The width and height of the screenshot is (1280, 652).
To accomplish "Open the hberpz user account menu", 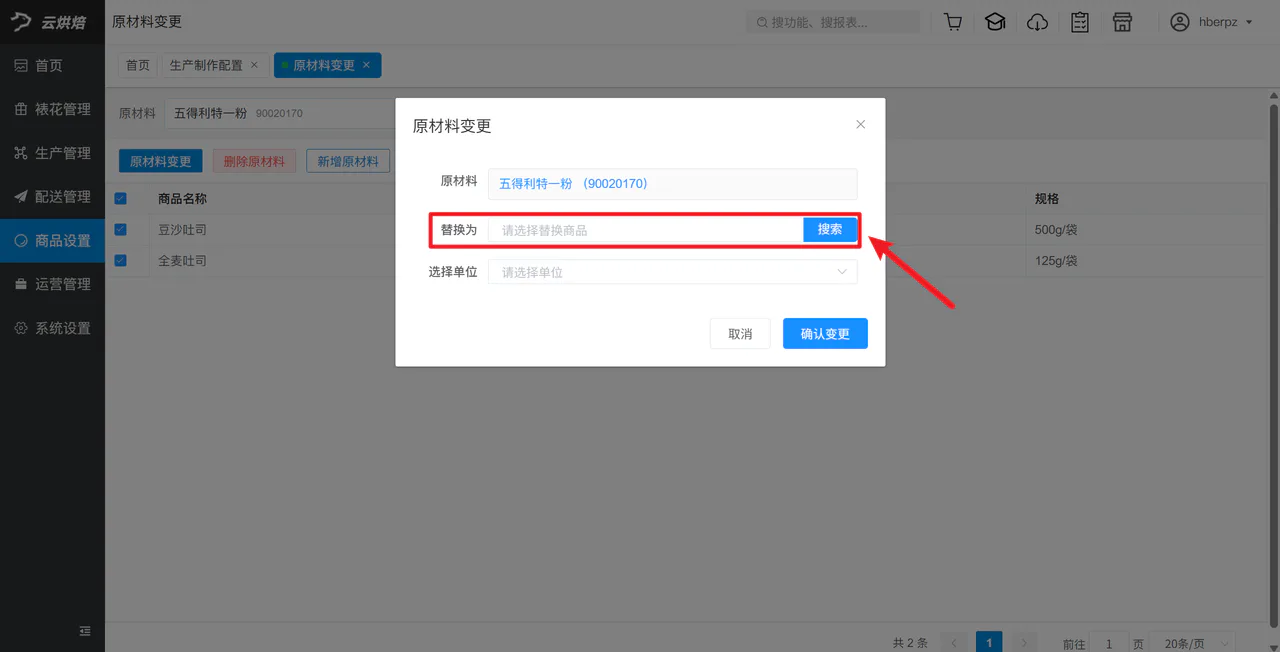I will point(1211,22).
